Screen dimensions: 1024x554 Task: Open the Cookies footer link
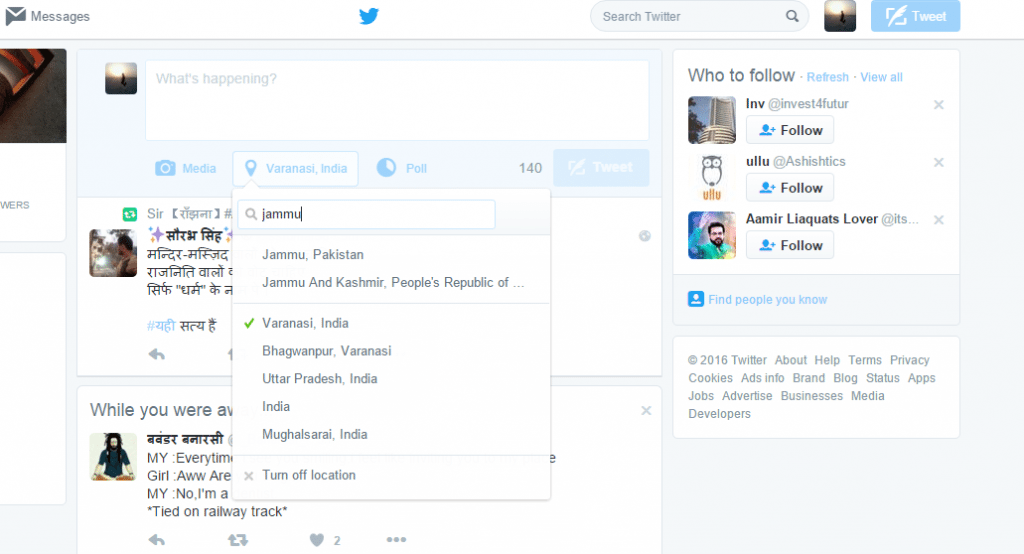click(711, 378)
